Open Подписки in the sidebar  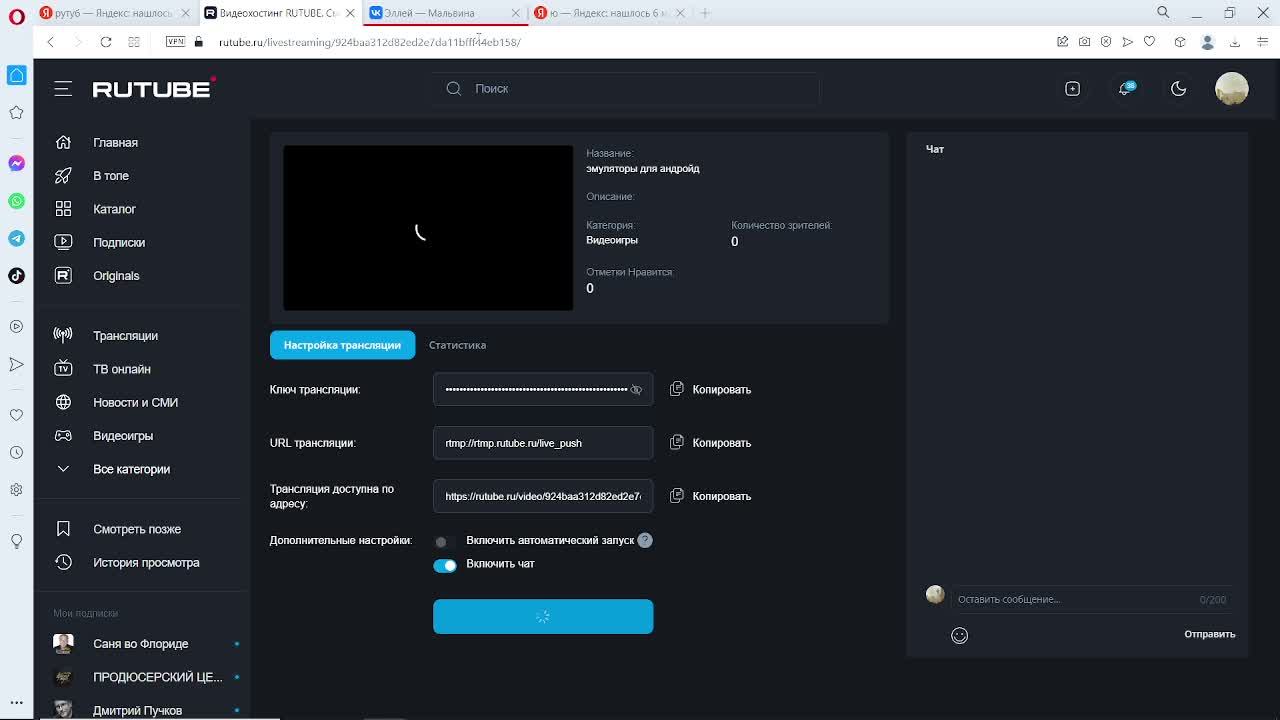pyautogui.click(x=119, y=243)
